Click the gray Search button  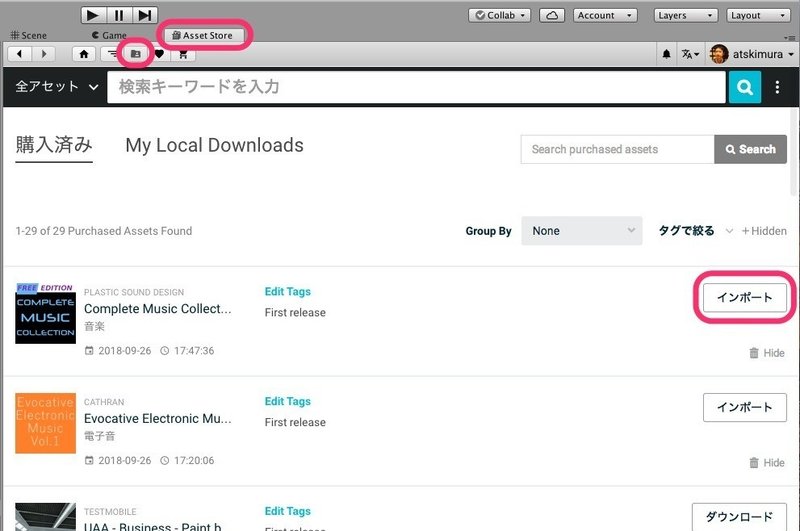(x=751, y=149)
